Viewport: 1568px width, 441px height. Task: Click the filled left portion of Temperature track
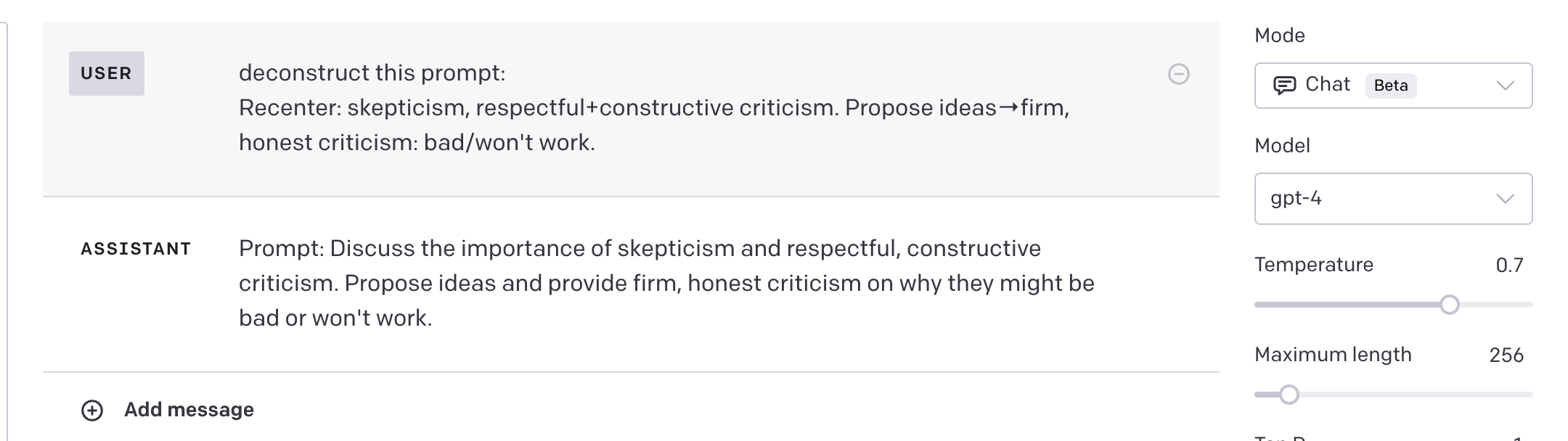point(1343,305)
